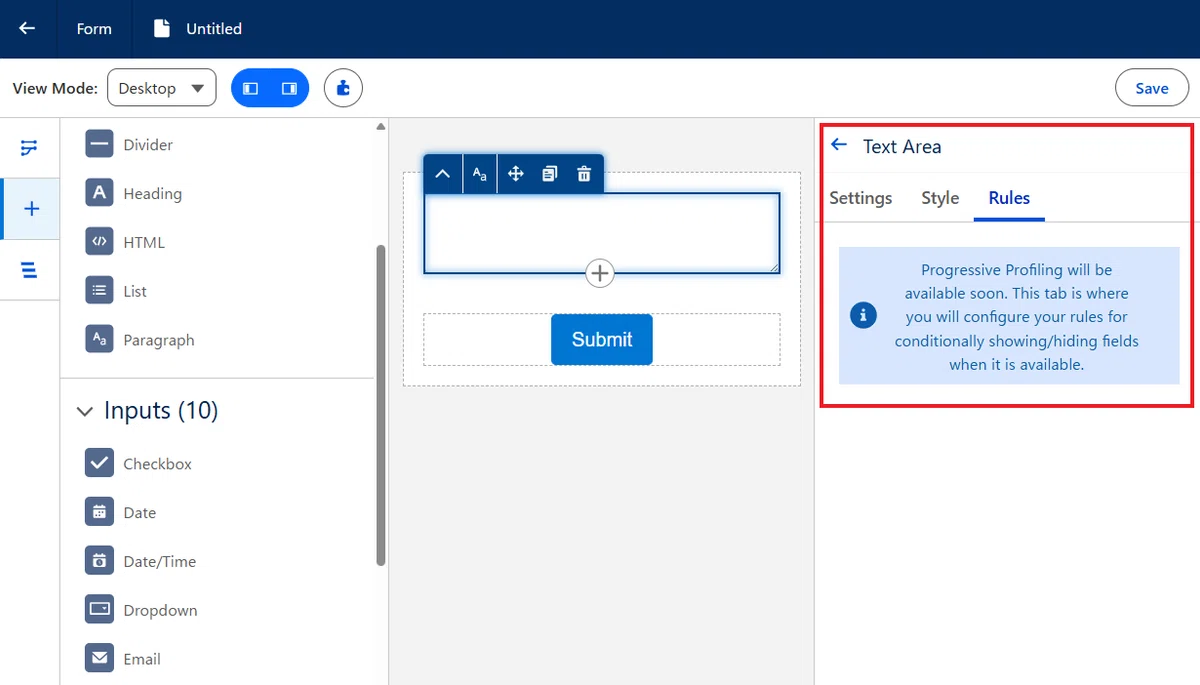Image resolution: width=1200 pixels, height=685 pixels.
Task: Switch to the Settings tab
Action: click(860, 198)
